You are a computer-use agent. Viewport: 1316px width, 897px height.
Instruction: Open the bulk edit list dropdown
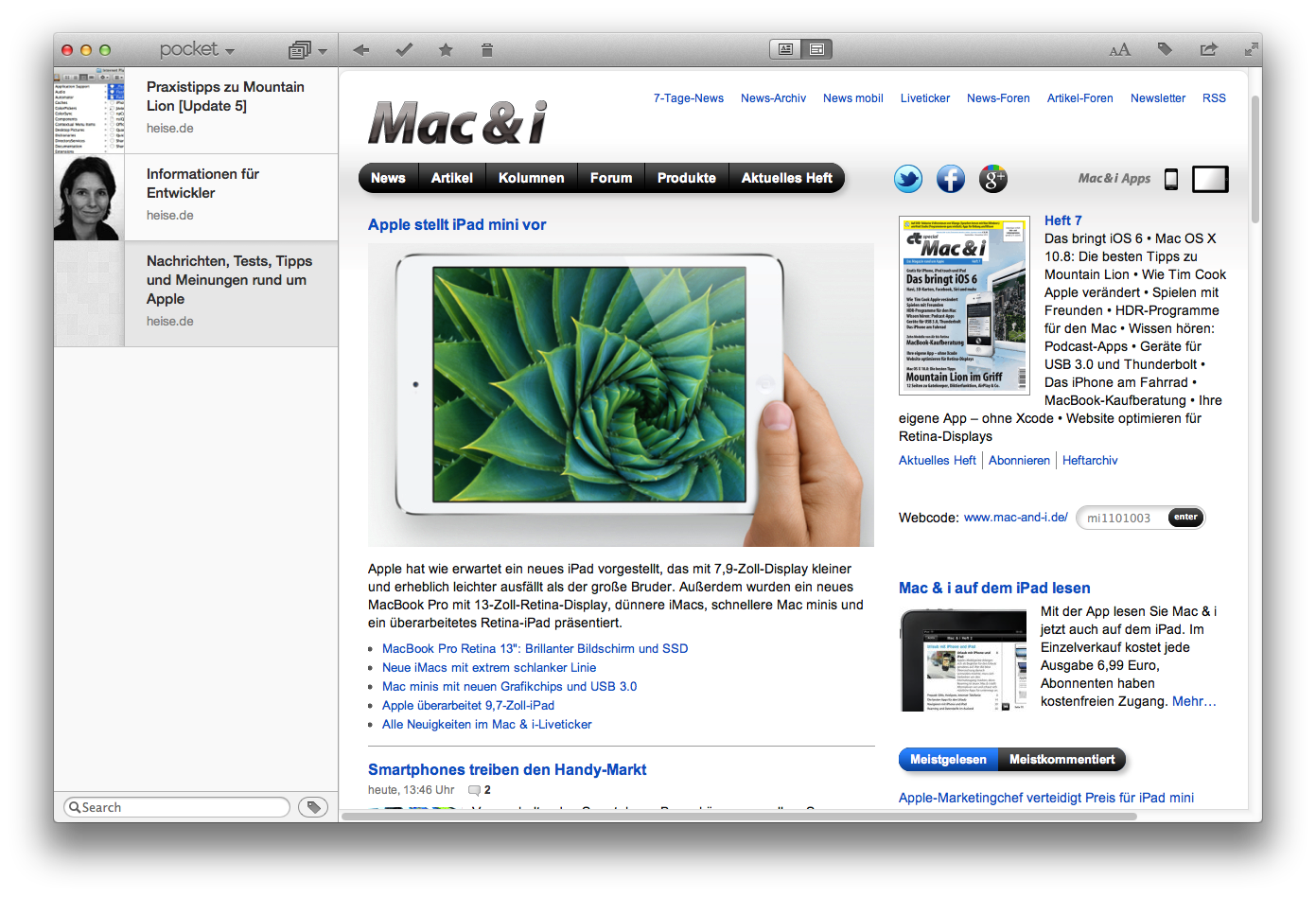[x=308, y=50]
